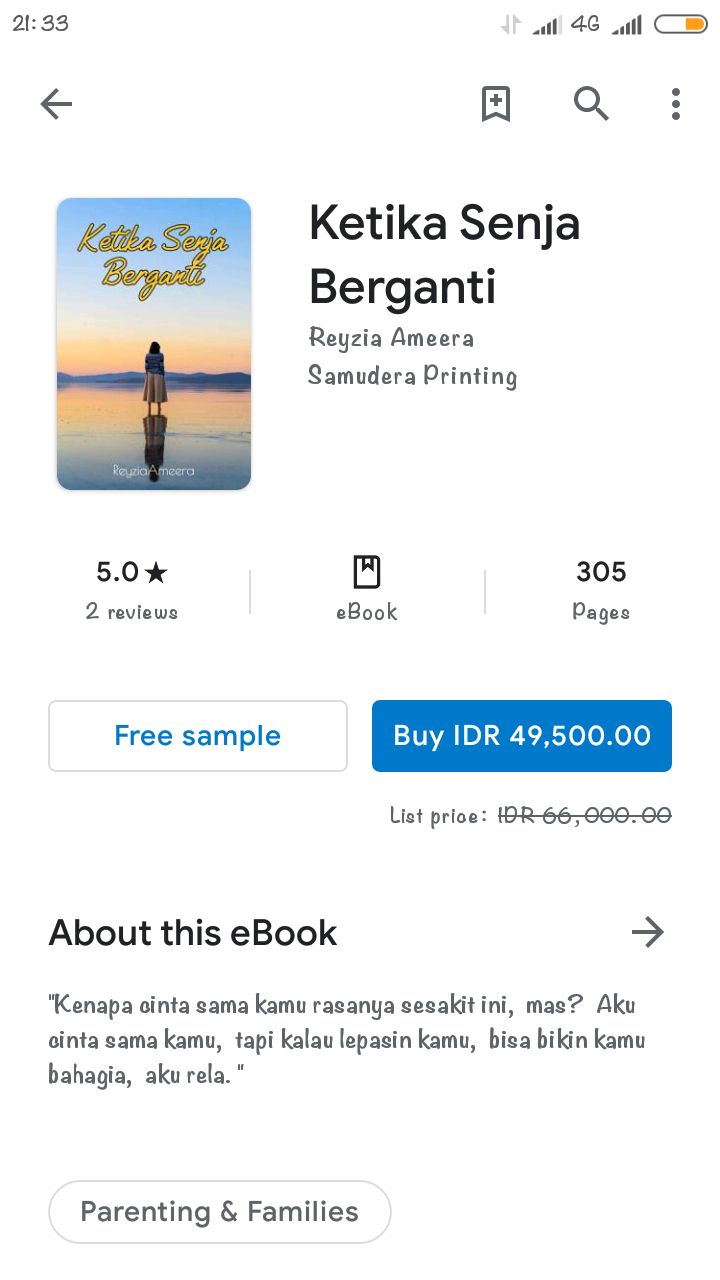Tap the Ketika Senja Berganti cover thumbnail
Image resolution: width=720 pixels, height=1280 pixels.
point(154,344)
